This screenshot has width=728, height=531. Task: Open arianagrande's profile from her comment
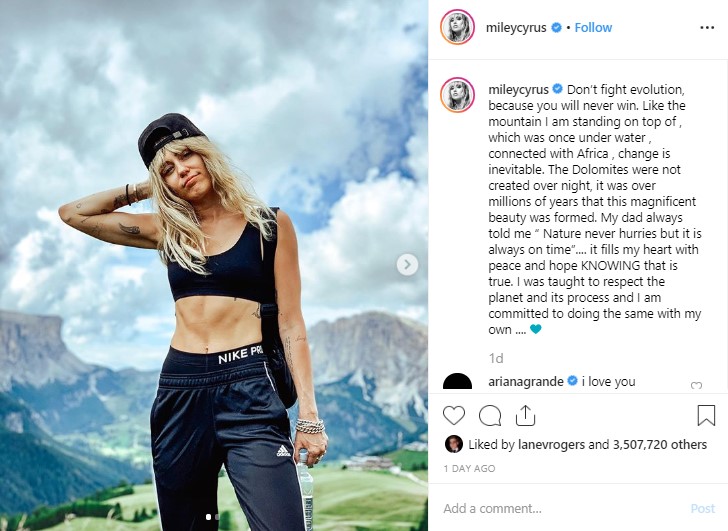[526, 382]
